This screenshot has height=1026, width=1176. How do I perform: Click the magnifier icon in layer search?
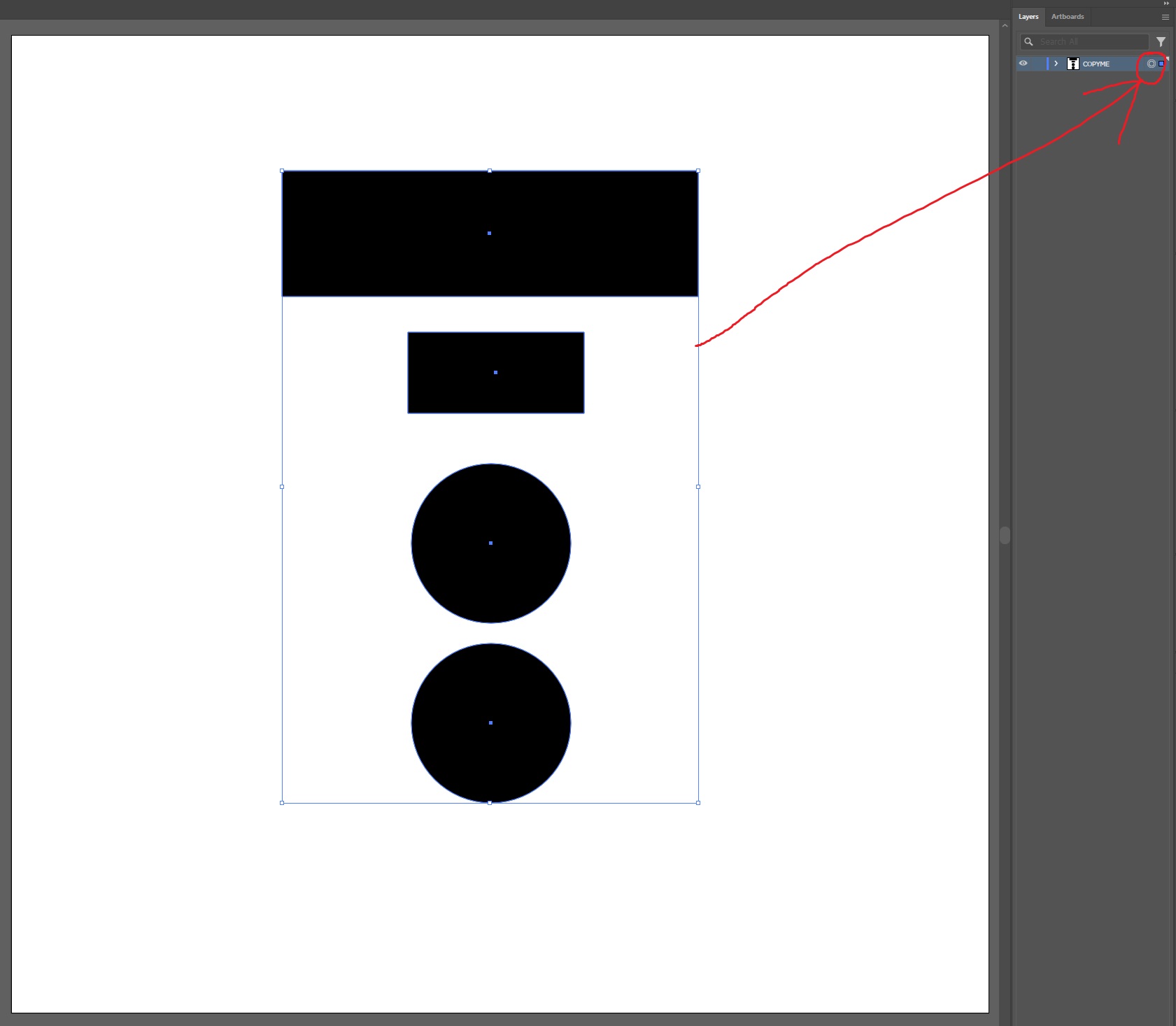[x=1028, y=42]
